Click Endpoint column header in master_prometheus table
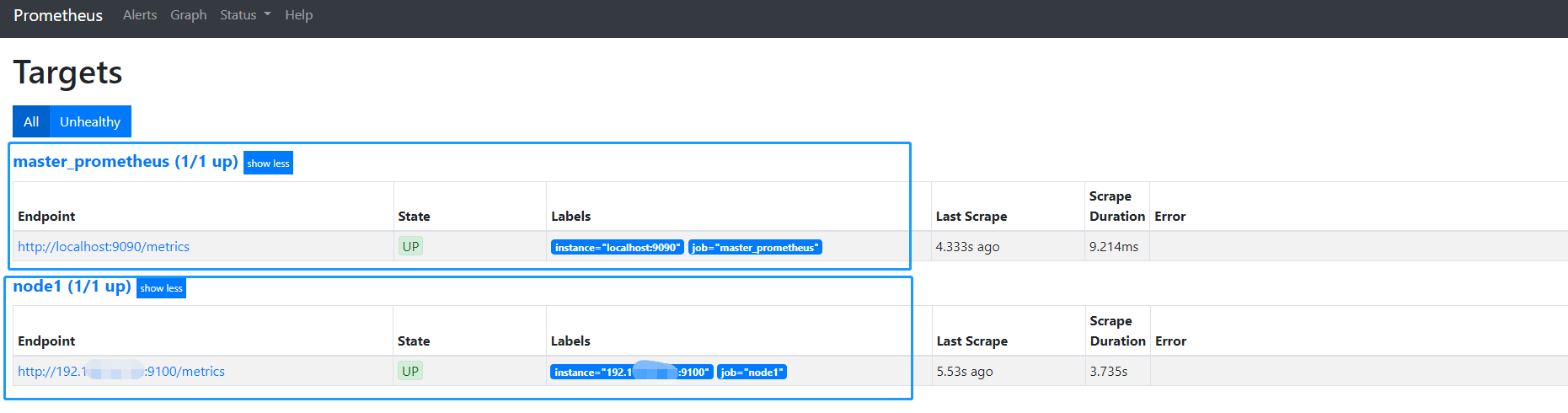The image size is (1568, 413). tap(46, 217)
